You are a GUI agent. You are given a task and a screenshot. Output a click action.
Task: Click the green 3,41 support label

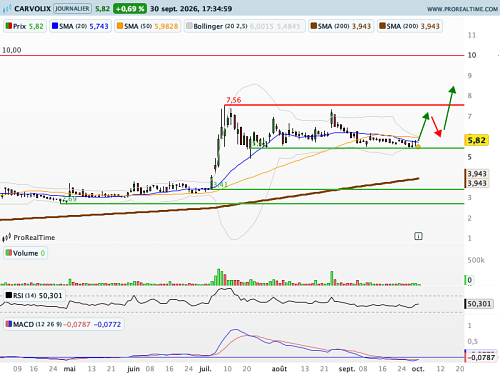[221, 184]
